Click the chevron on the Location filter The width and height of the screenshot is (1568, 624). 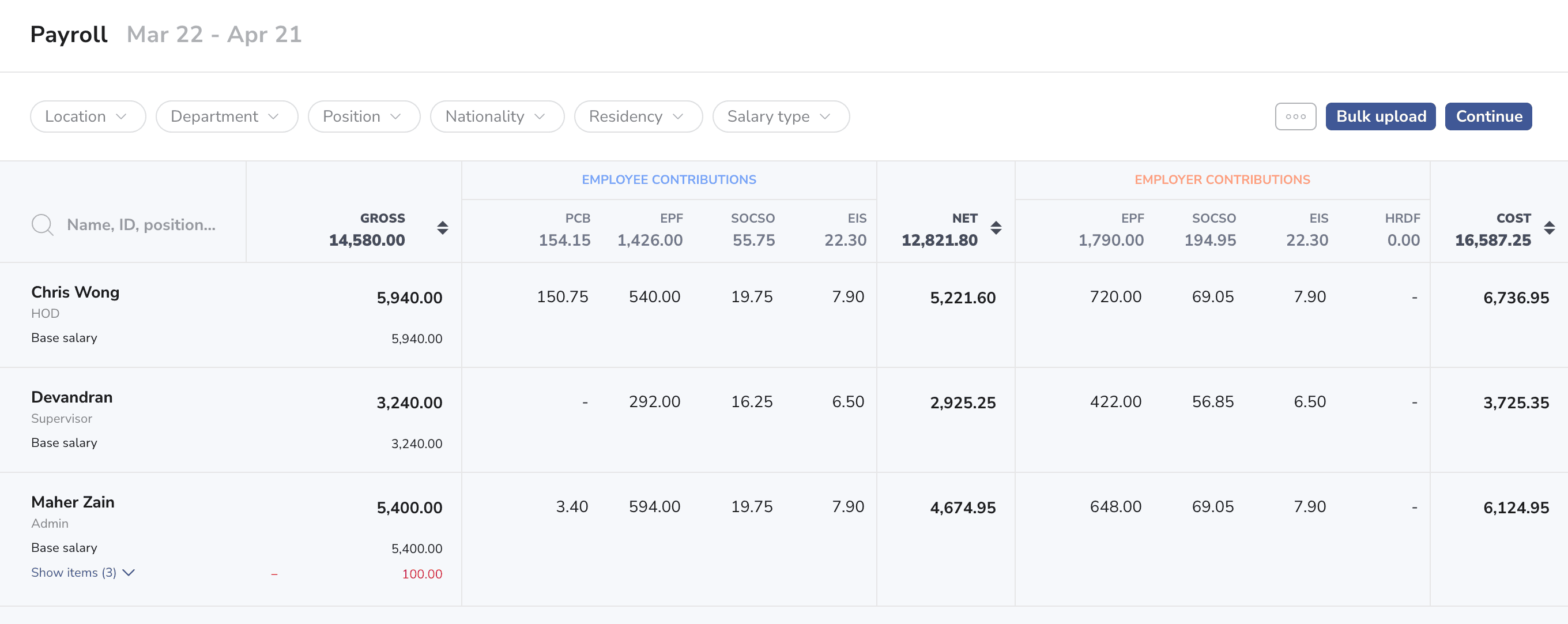point(122,116)
